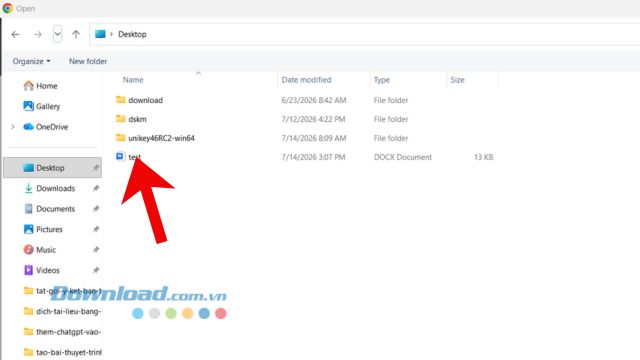Click the Music icon in sidebar
Viewport: 640px width, 360px height.
(28, 249)
